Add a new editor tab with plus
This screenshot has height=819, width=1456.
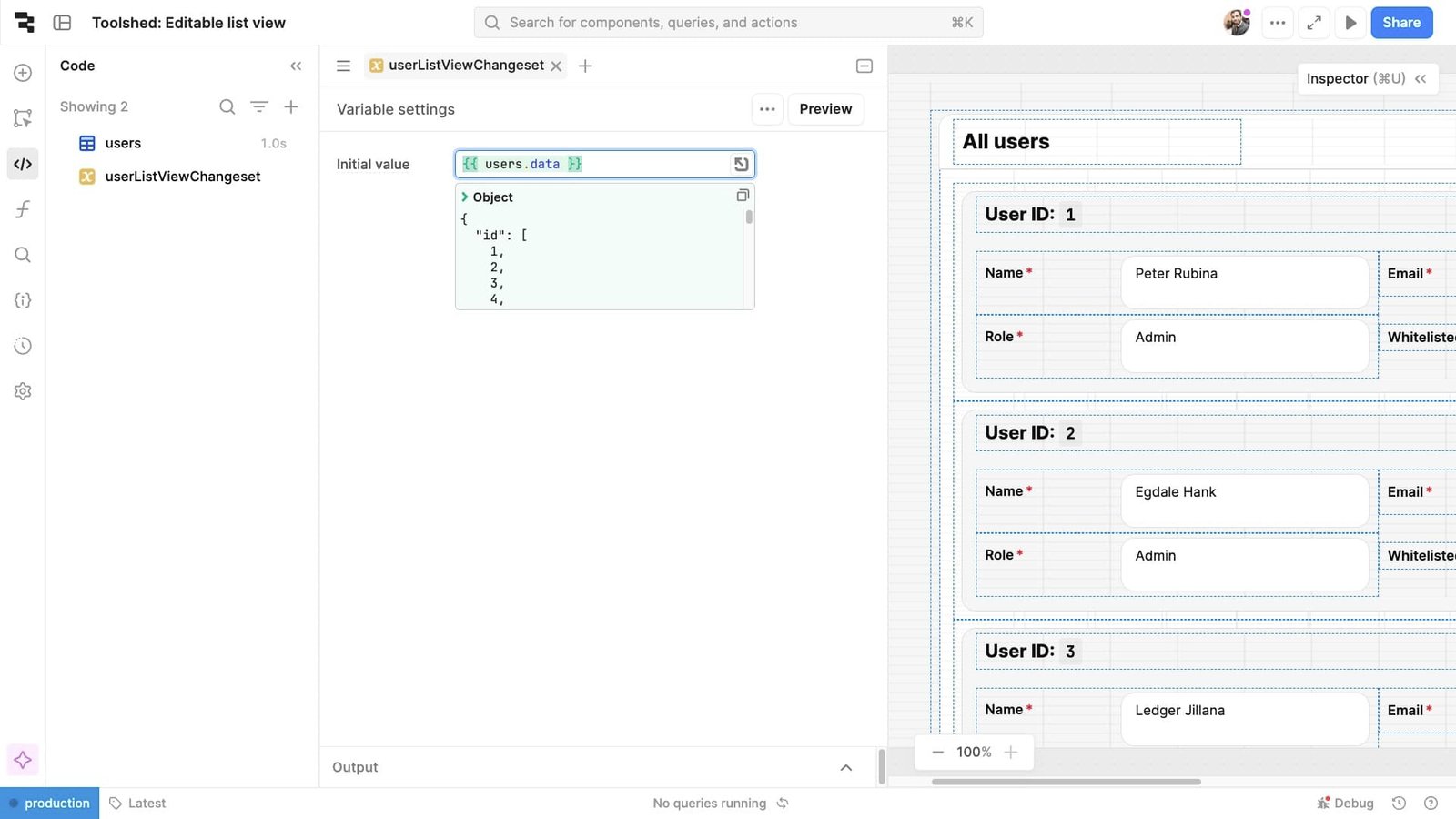coord(585,66)
